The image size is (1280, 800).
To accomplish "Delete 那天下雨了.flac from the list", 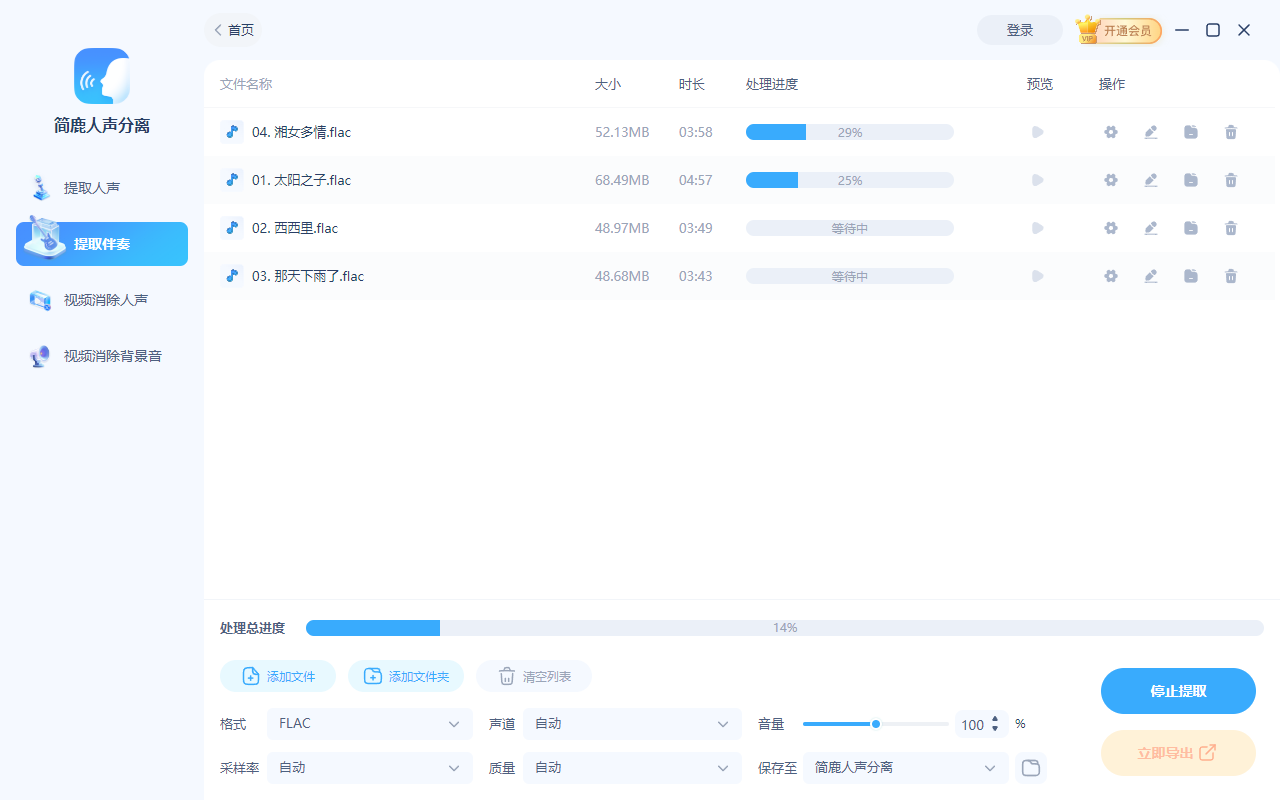I will tap(1230, 275).
